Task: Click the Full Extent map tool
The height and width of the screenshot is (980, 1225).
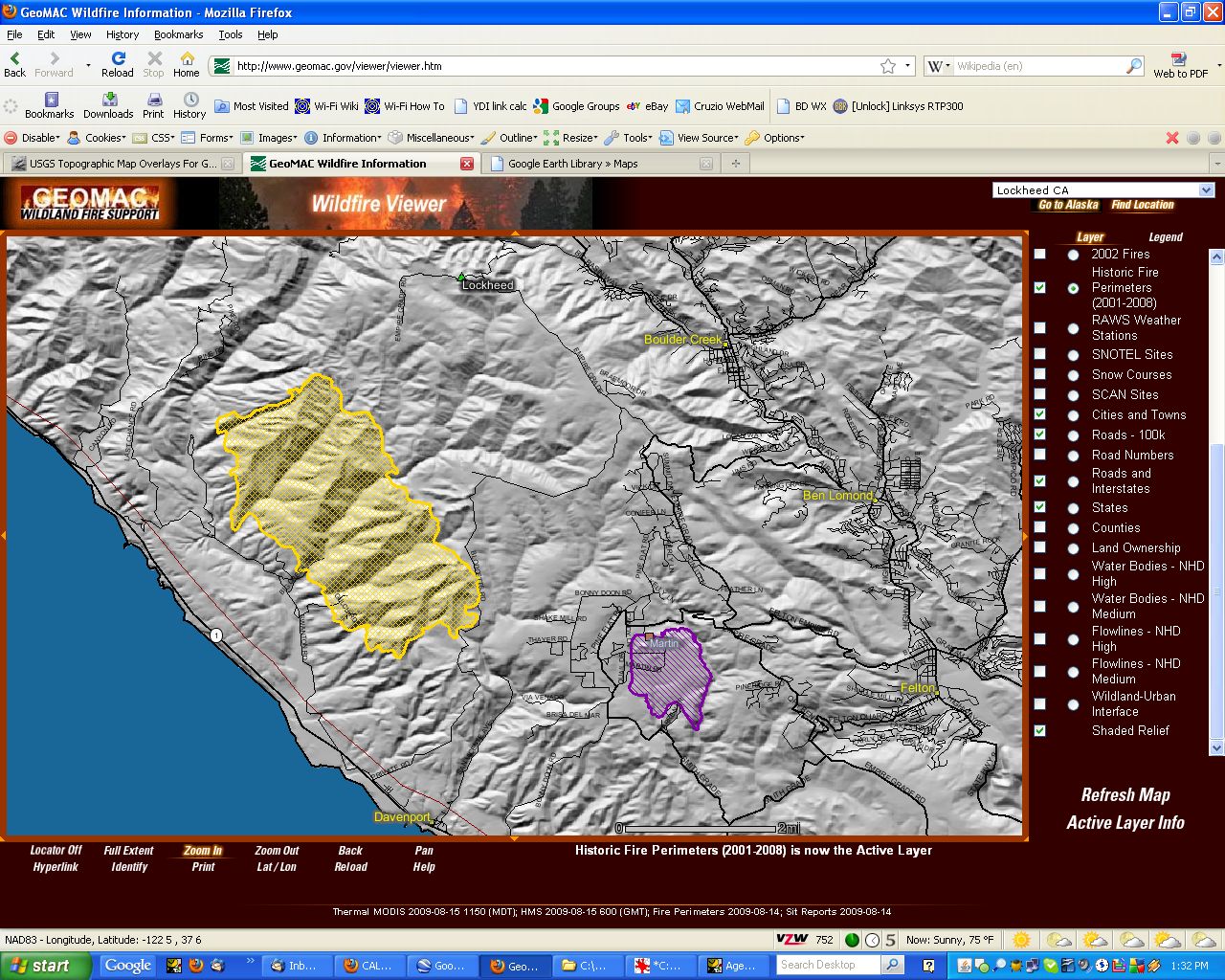Action: tap(128, 851)
